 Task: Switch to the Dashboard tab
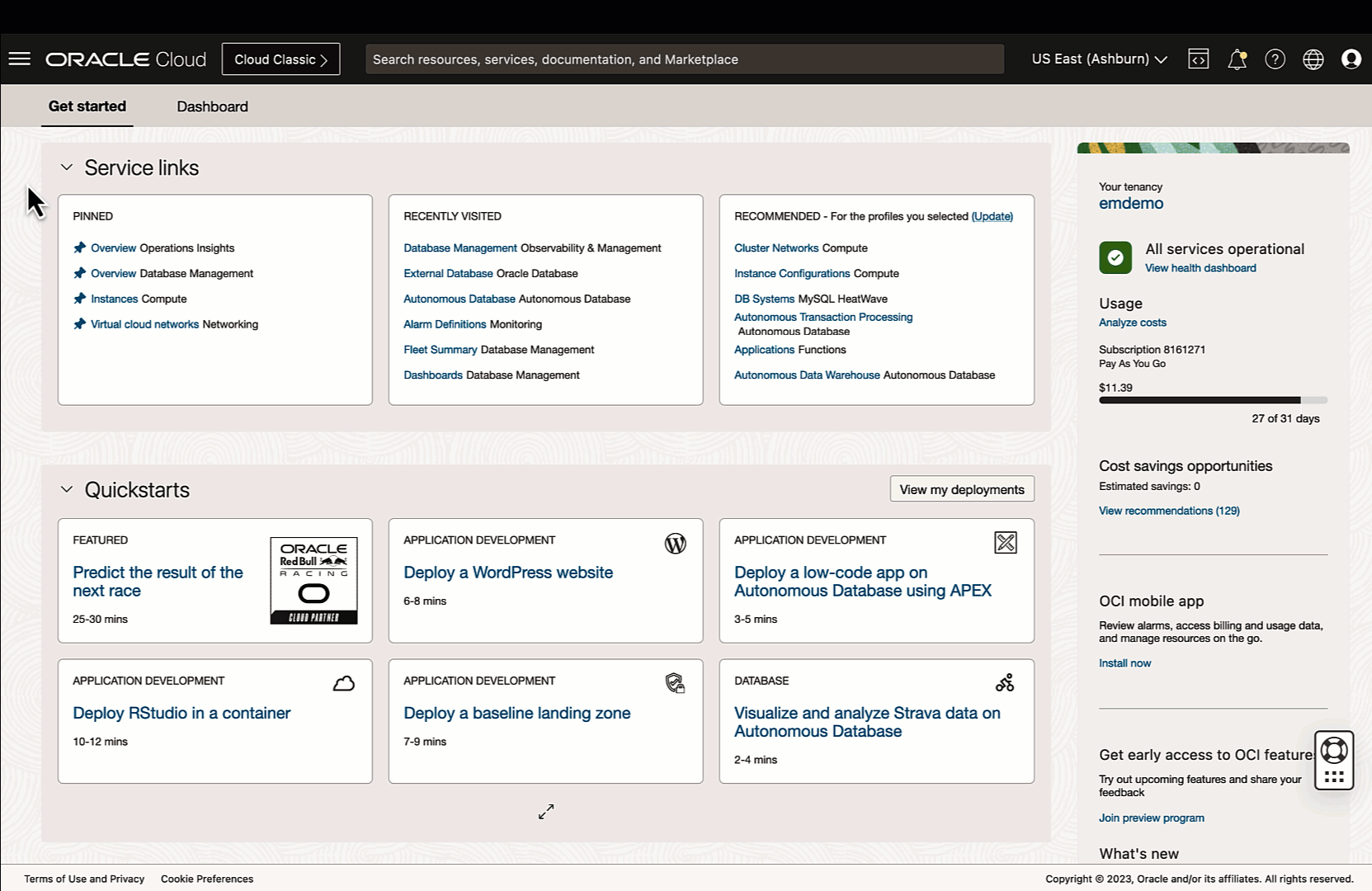coord(212,106)
